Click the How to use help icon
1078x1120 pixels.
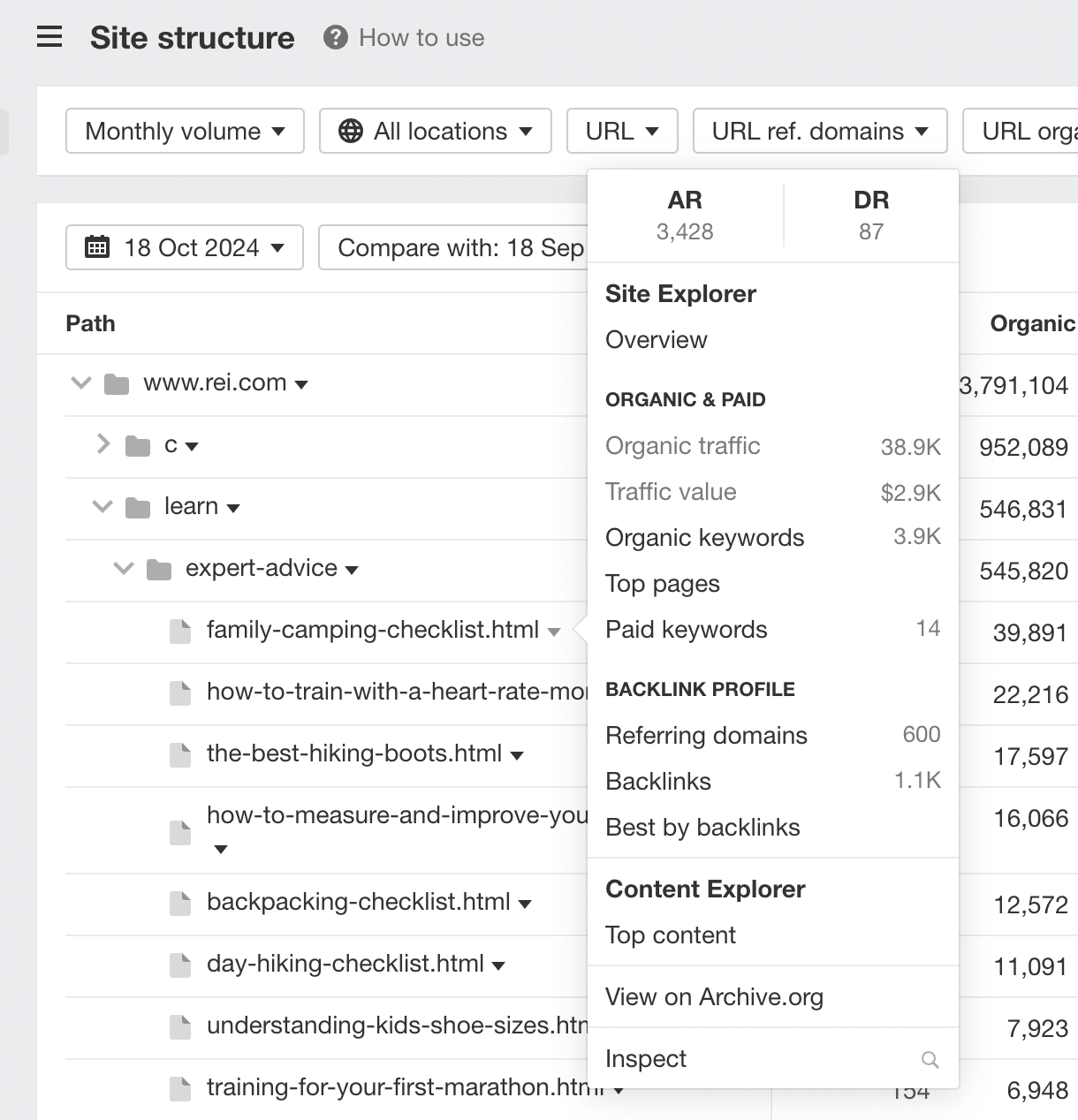click(336, 37)
